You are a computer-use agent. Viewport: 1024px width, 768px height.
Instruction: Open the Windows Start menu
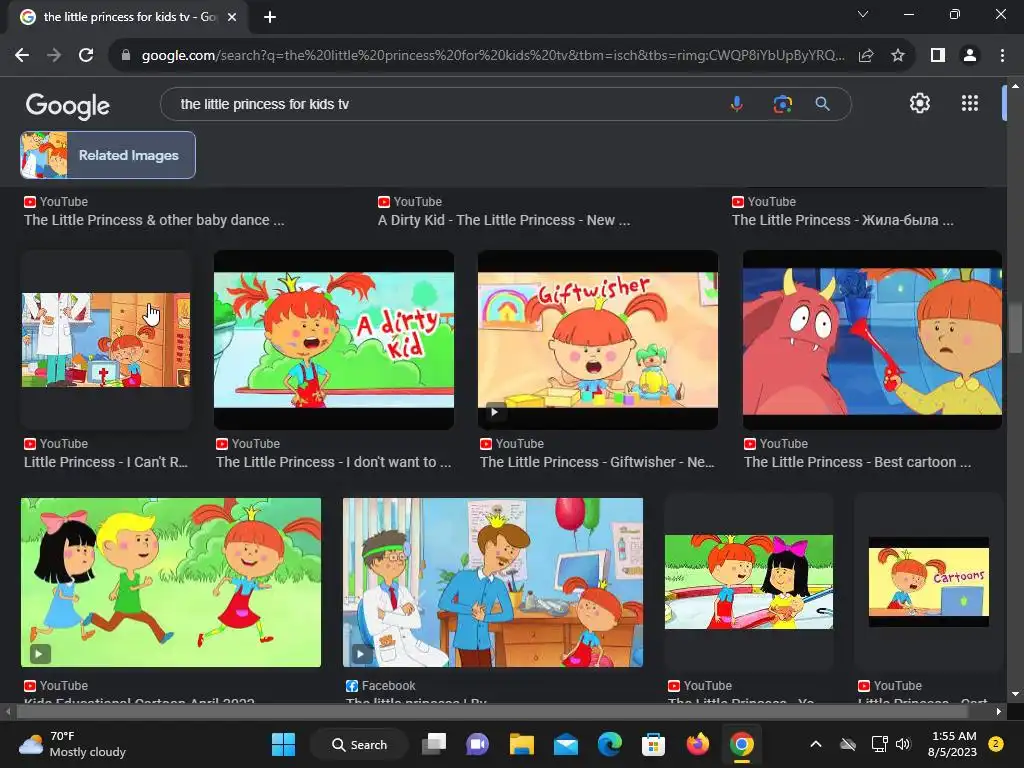(283, 744)
